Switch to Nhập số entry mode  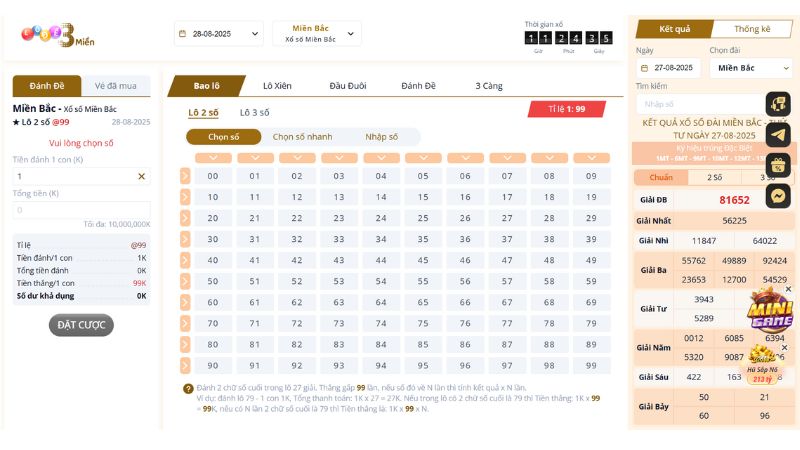pyautogui.click(x=381, y=137)
